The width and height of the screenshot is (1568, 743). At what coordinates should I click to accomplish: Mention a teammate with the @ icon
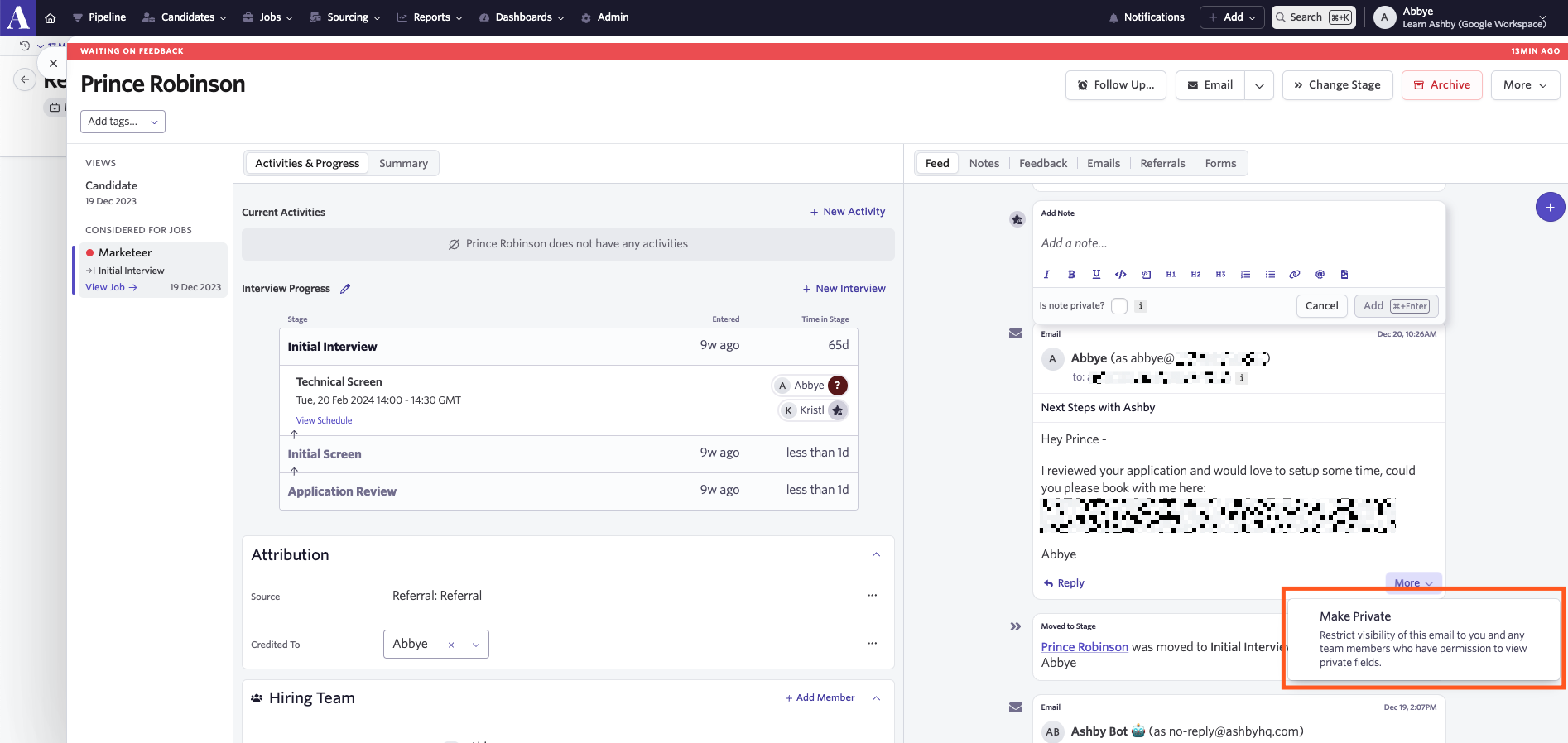pos(1320,275)
